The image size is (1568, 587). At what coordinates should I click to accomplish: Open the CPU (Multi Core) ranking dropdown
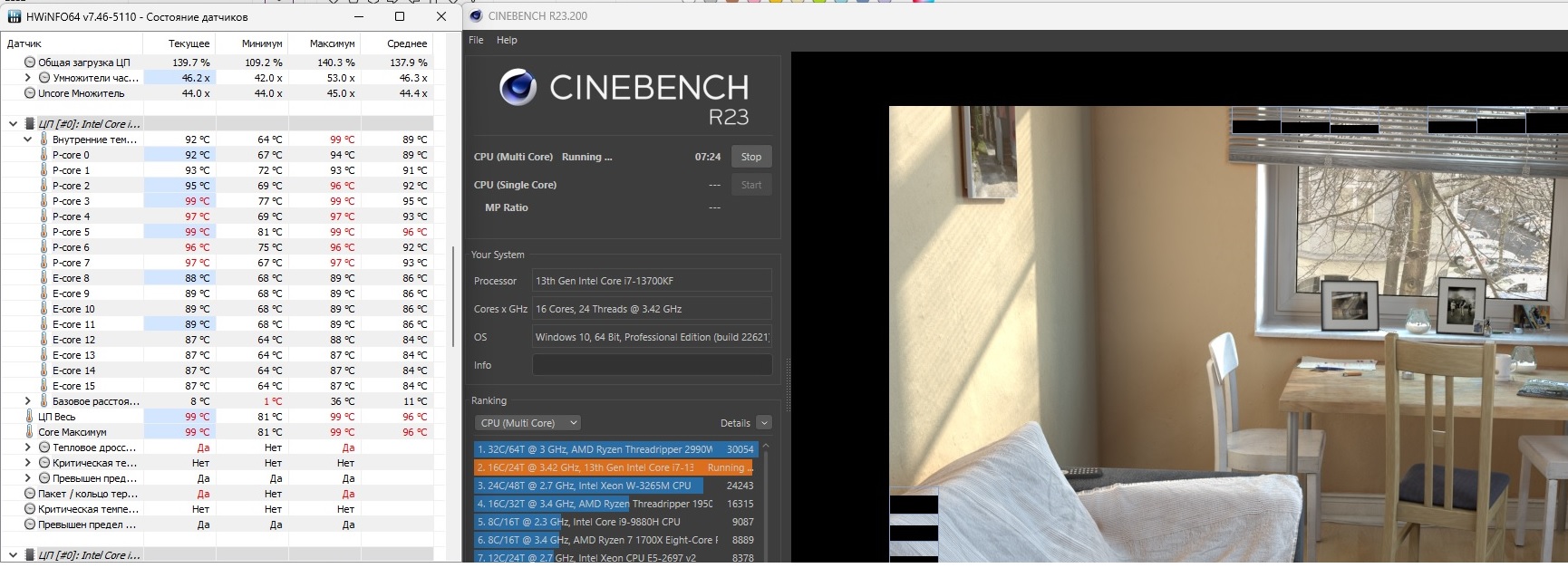coord(528,423)
